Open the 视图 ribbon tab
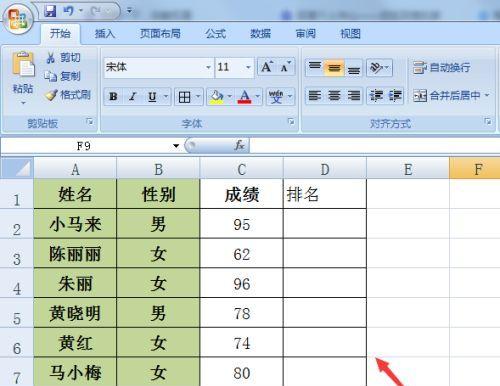The width and height of the screenshot is (500, 386). coord(350,33)
